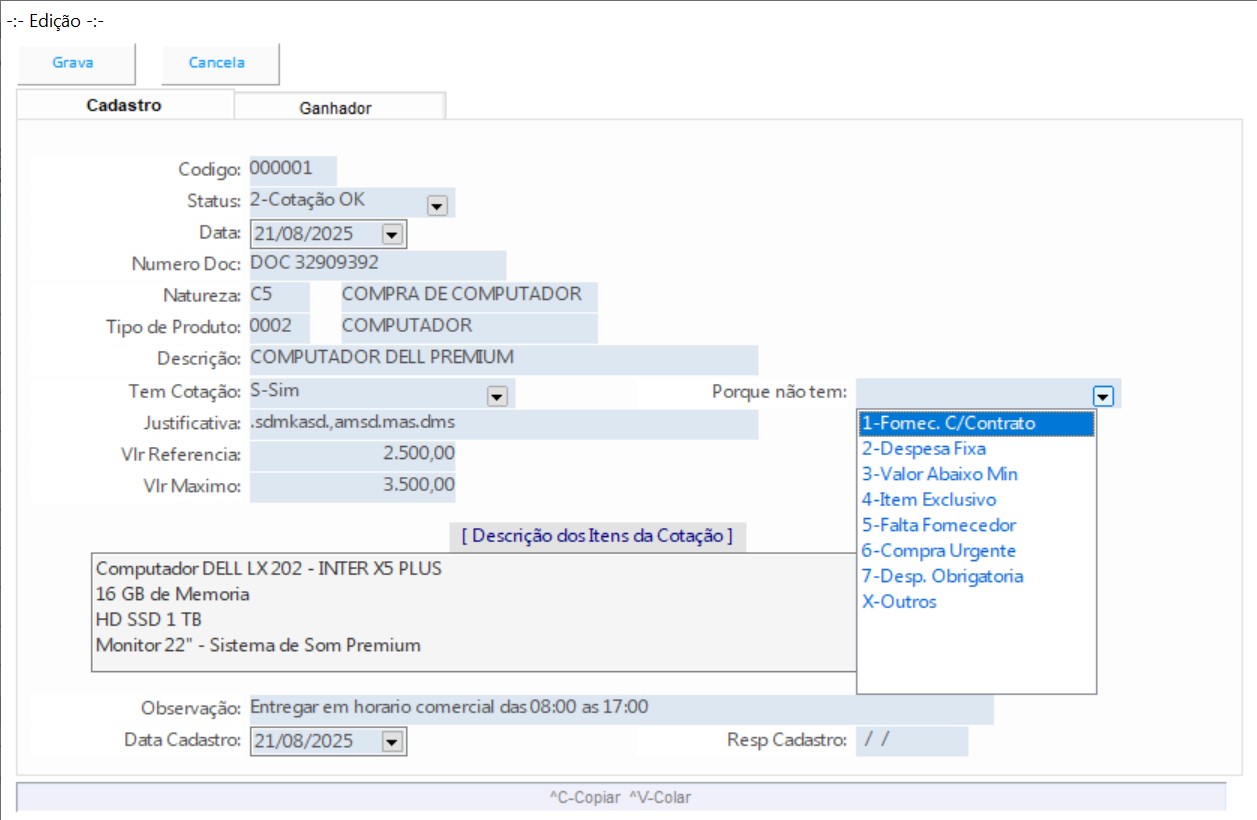Click inside the Observação field
This screenshot has height=820, width=1257.
click(620, 709)
